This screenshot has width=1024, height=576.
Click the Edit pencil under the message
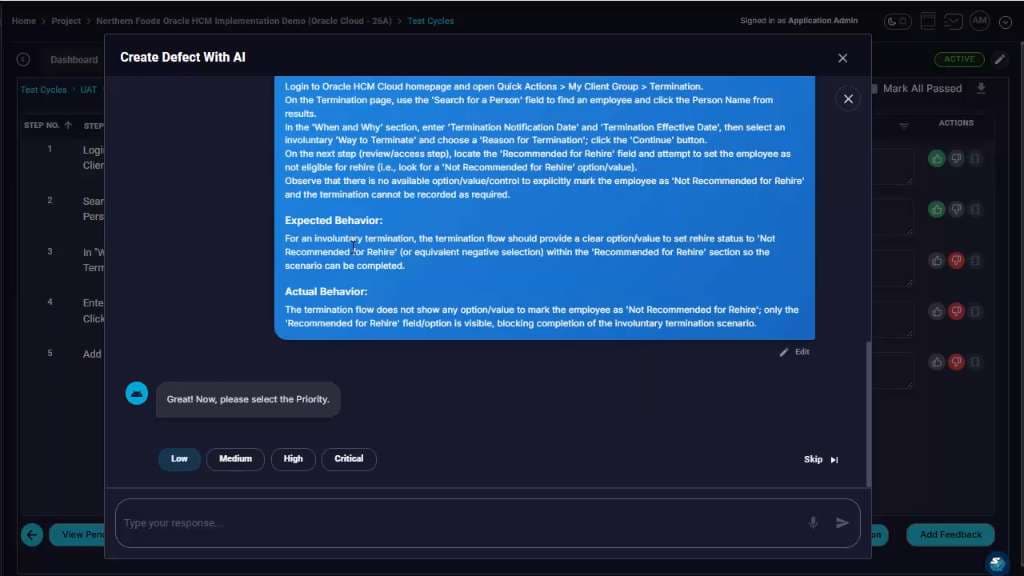794,352
